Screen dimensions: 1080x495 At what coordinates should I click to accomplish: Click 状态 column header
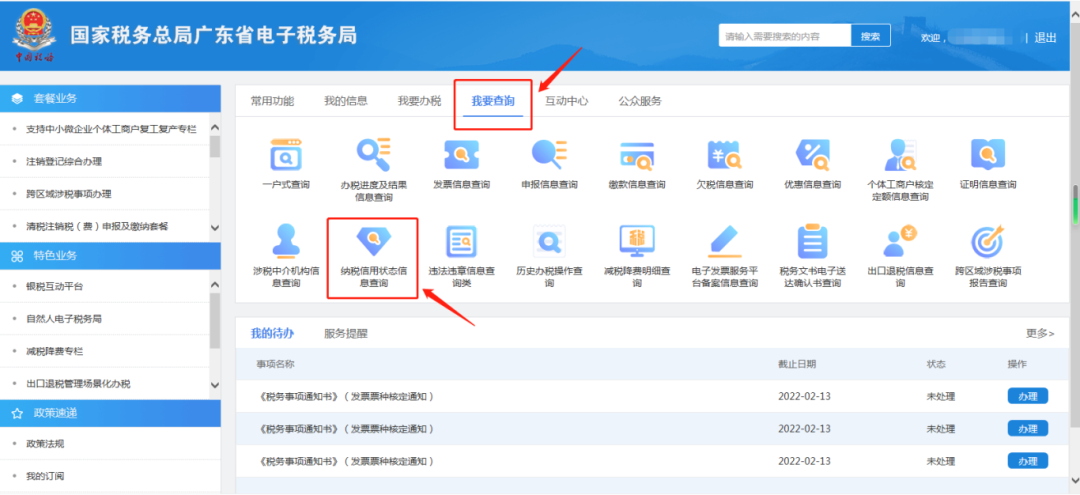pos(936,364)
